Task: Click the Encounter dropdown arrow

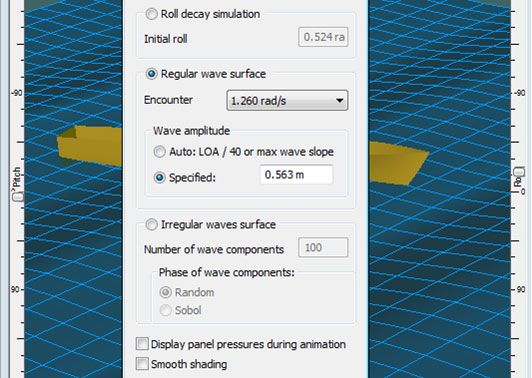Action: coord(339,101)
